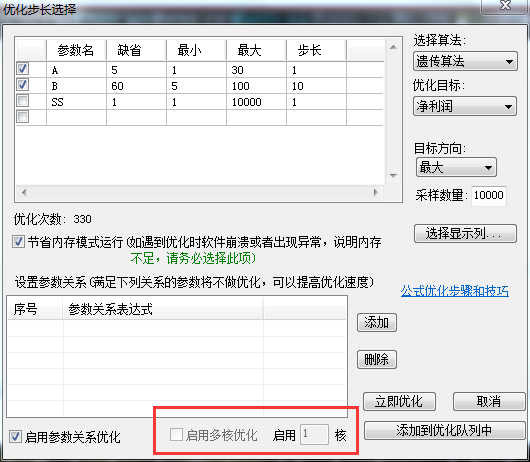530x462 pixels.
Task: Click the parameter table scroll down arrow
Action: click(393, 176)
